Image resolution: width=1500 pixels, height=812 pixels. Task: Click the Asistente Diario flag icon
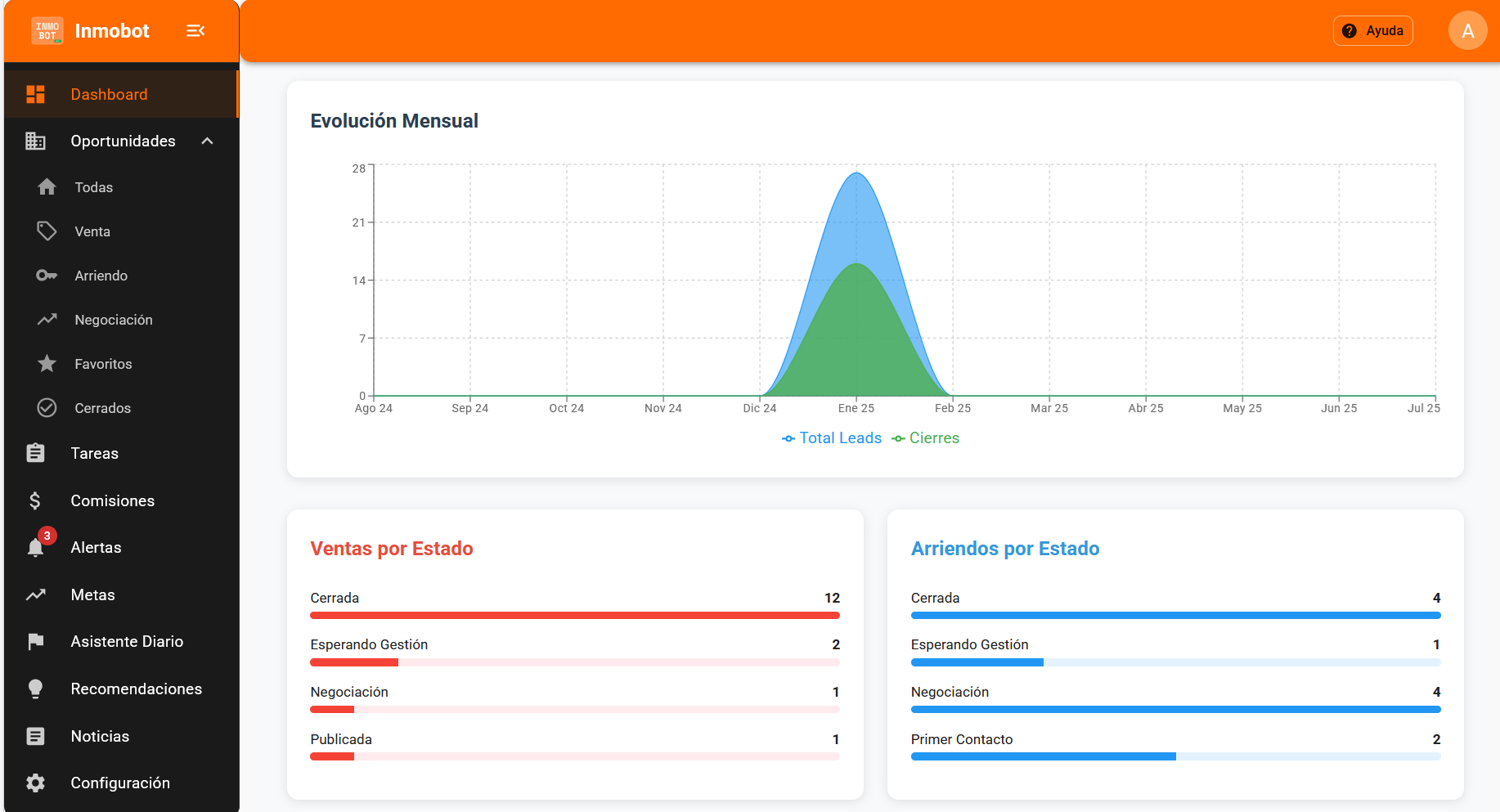pos(35,642)
